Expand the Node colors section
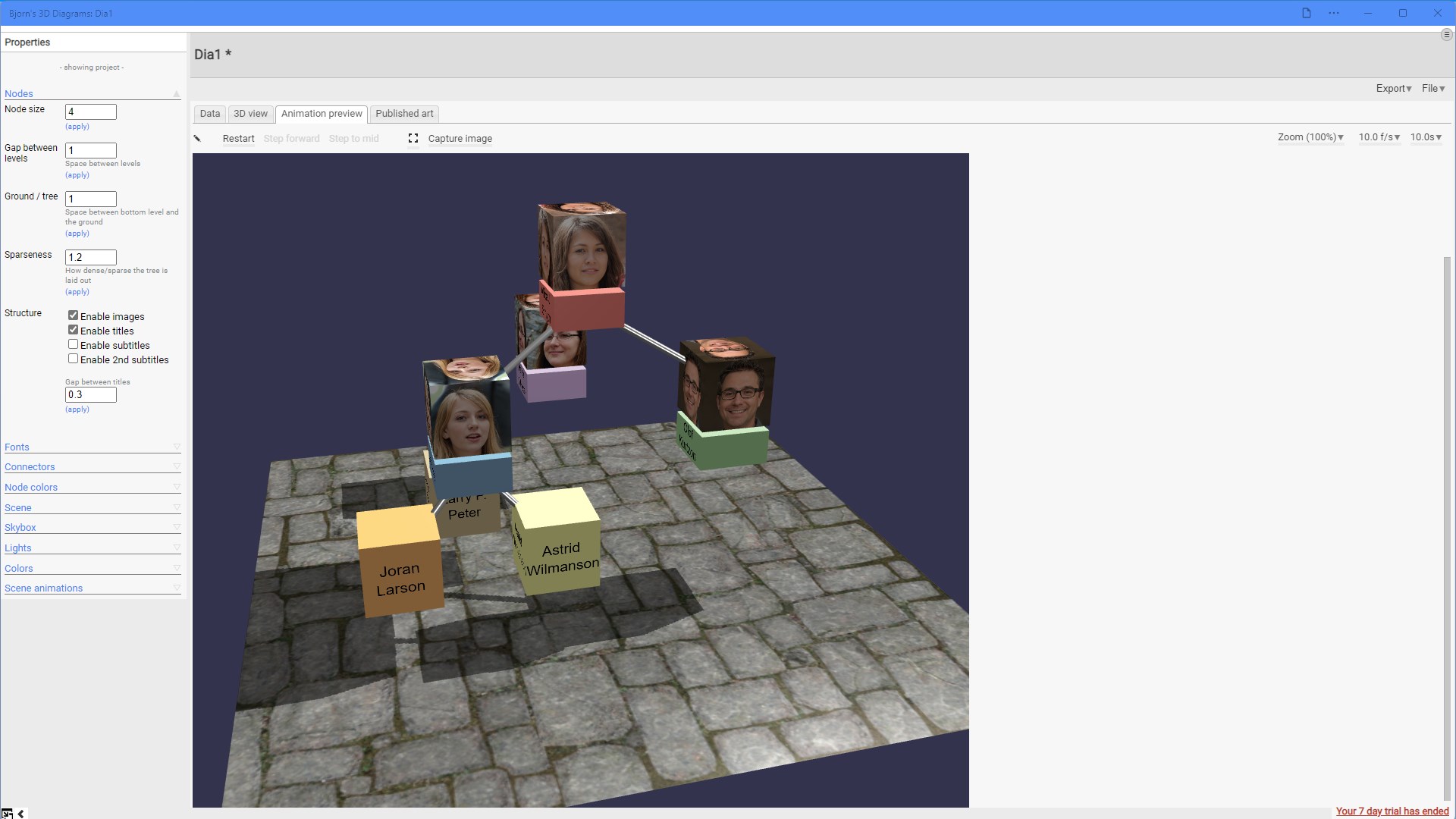Viewport: 1456px width, 819px height. point(31,488)
